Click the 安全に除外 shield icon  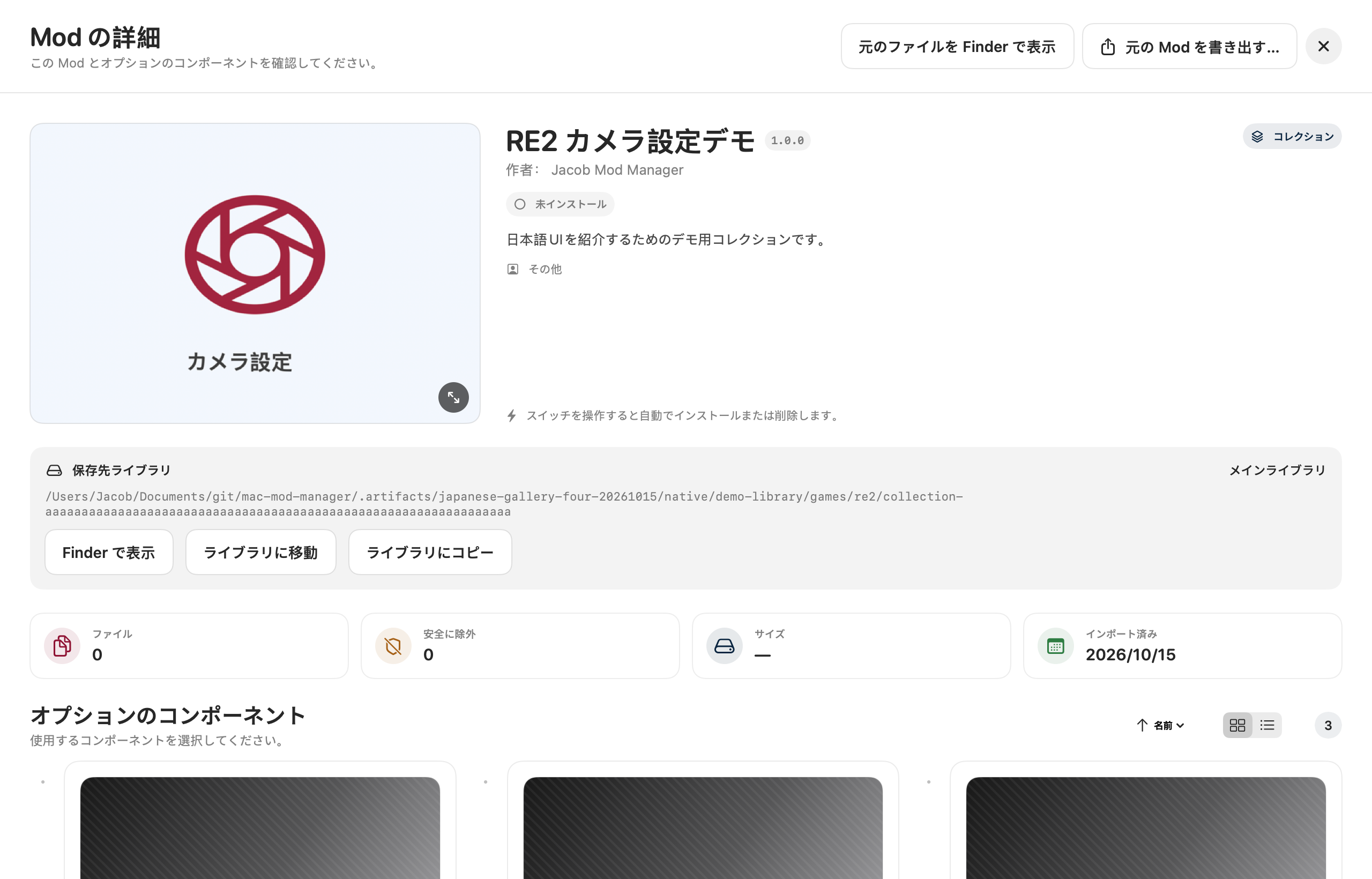coord(393,646)
